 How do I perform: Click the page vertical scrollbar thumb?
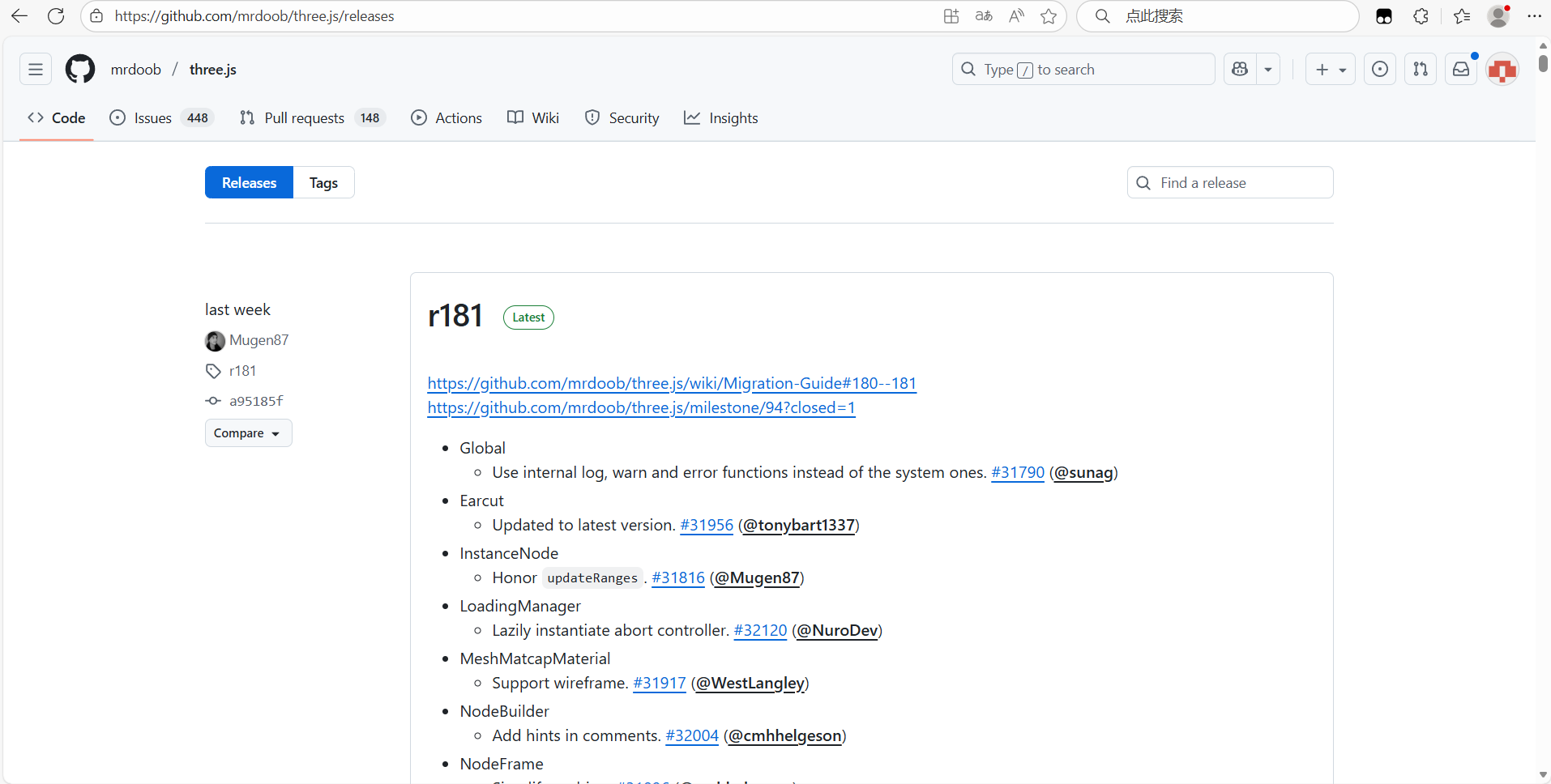click(1543, 62)
